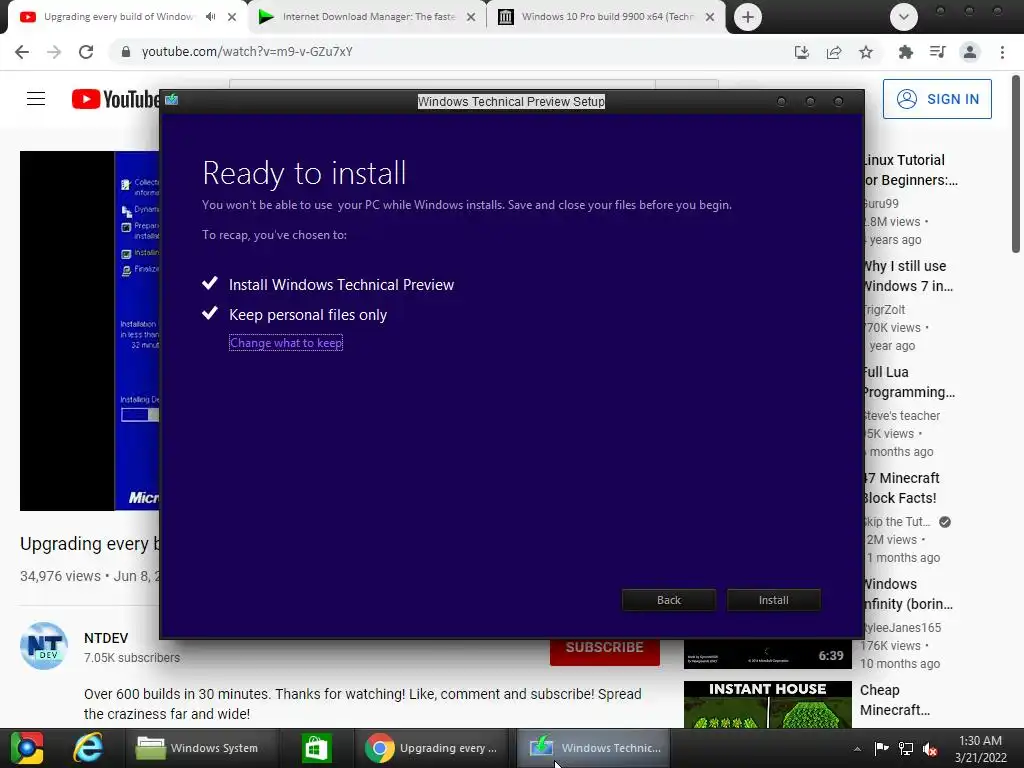Click Windows Technic... taskbar button
This screenshot has width=1024, height=768.
595,748
